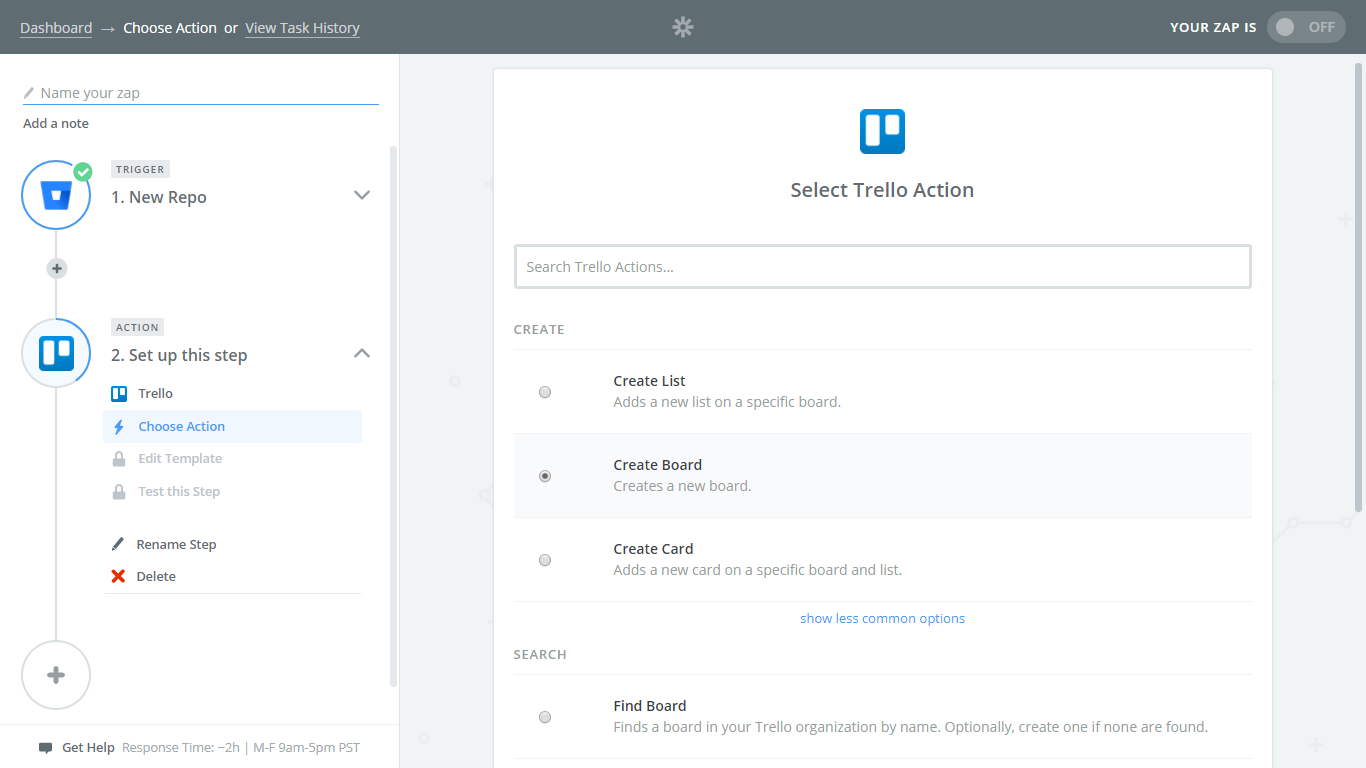Click the 1. New Repo step title
Screen dimensions: 1366x768
pos(159,197)
